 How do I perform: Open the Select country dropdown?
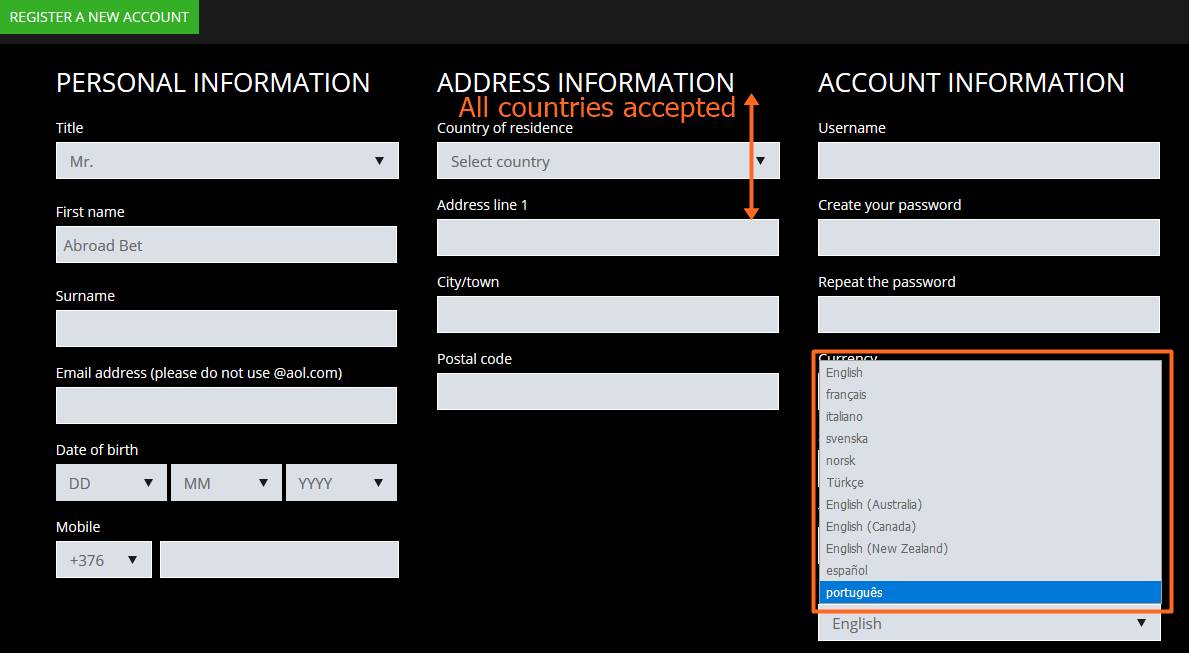pyautogui.click(x=608, y=161)
